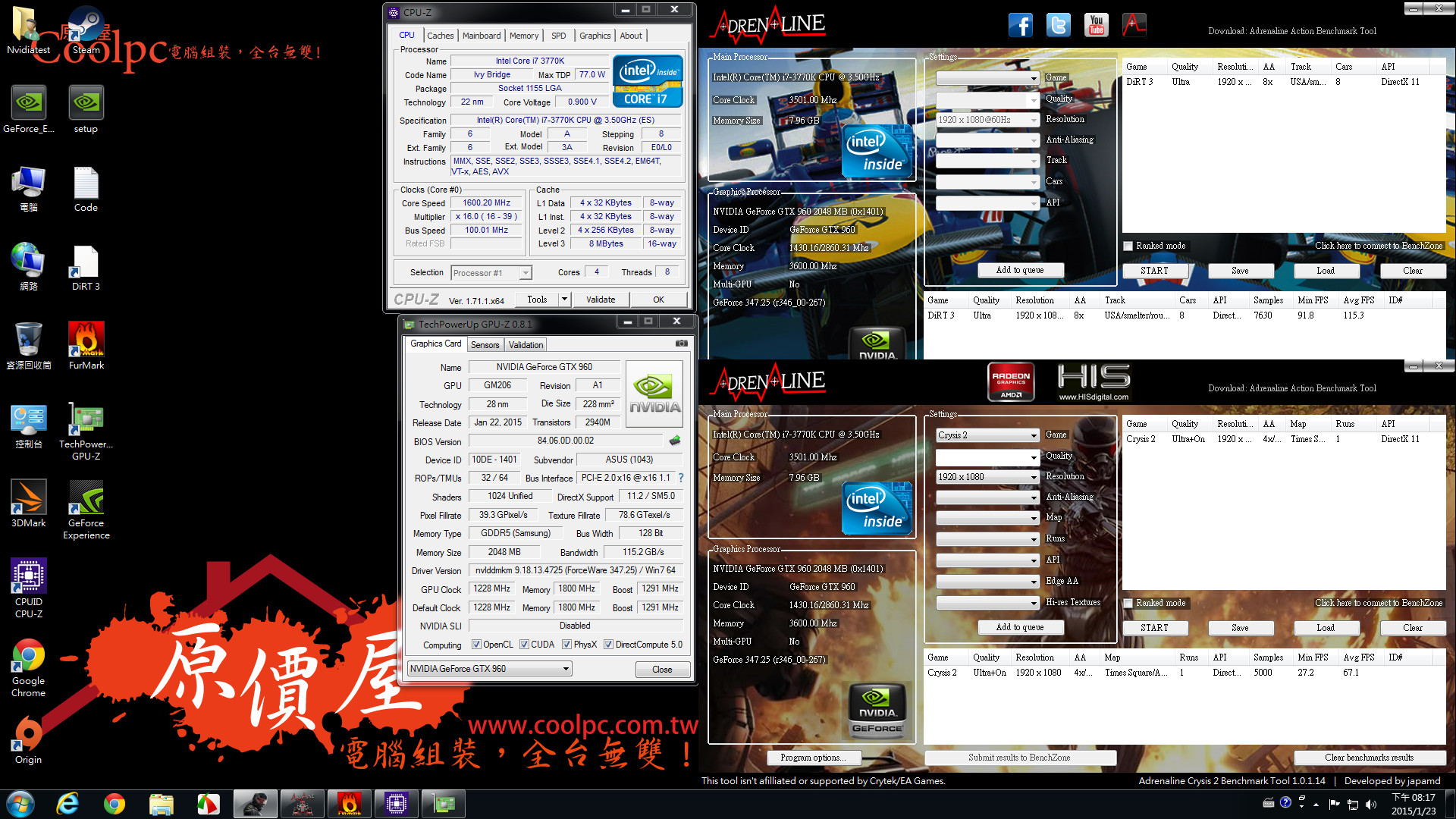Viewport: 1456px width, 819px height.
Task: Open the Origin desktop icon
Action: 29,740
